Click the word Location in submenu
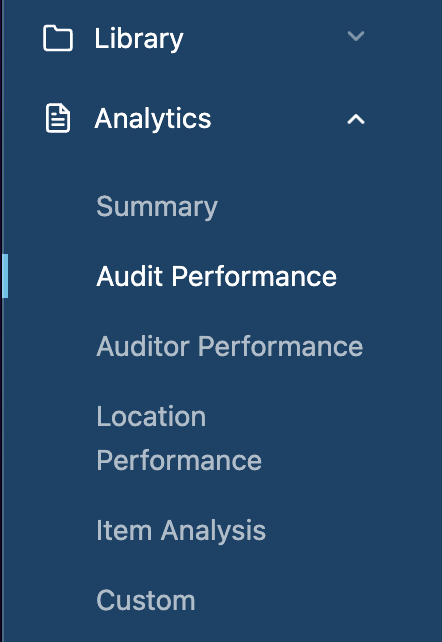The width and height of the screenshot is (442, 642). click(151, 417)
